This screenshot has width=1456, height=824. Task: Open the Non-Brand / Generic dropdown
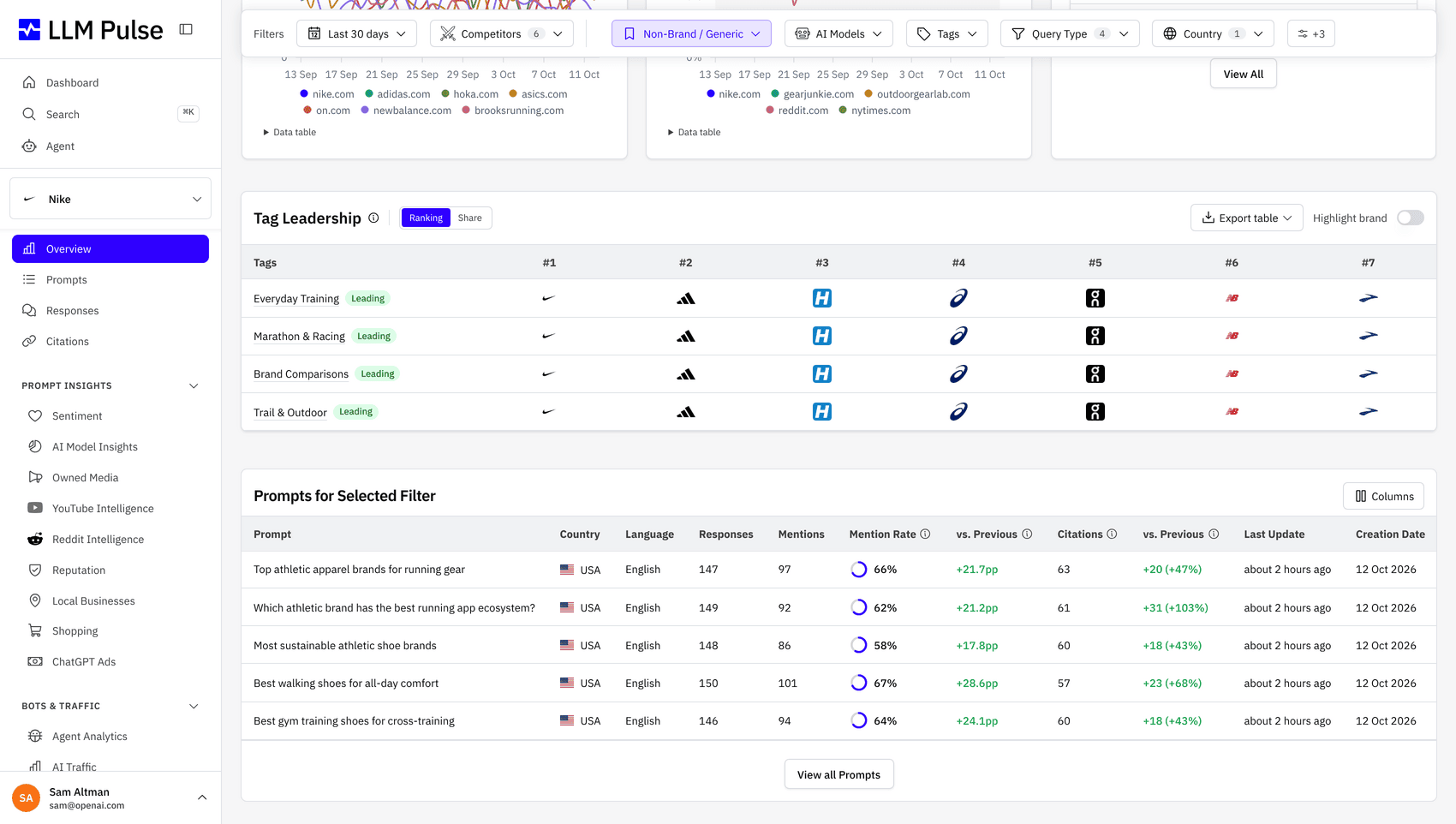click(x=691, y=34)
